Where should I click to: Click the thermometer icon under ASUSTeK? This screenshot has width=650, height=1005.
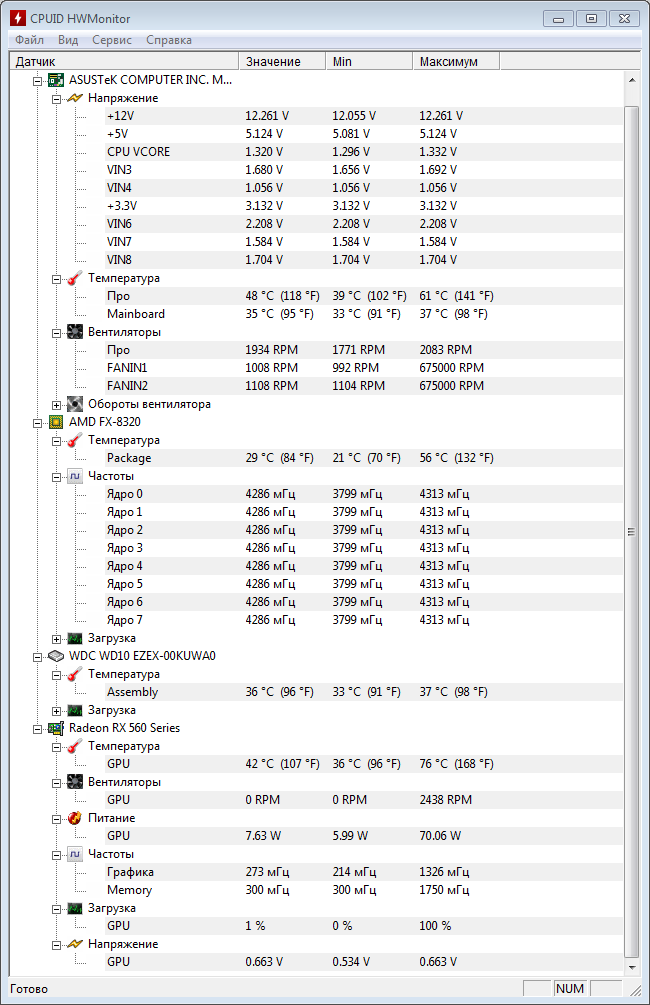pyautogui.click(x=75, y=278)
